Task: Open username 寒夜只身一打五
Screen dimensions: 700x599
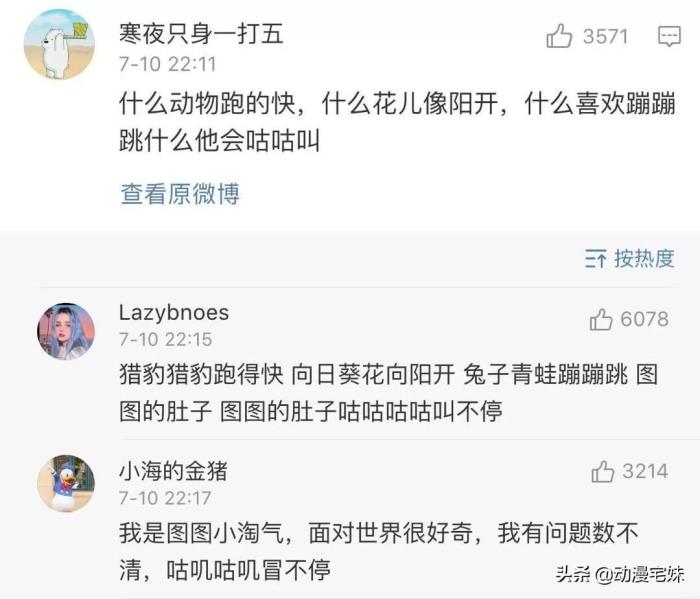Action: (x=200, y=34)
